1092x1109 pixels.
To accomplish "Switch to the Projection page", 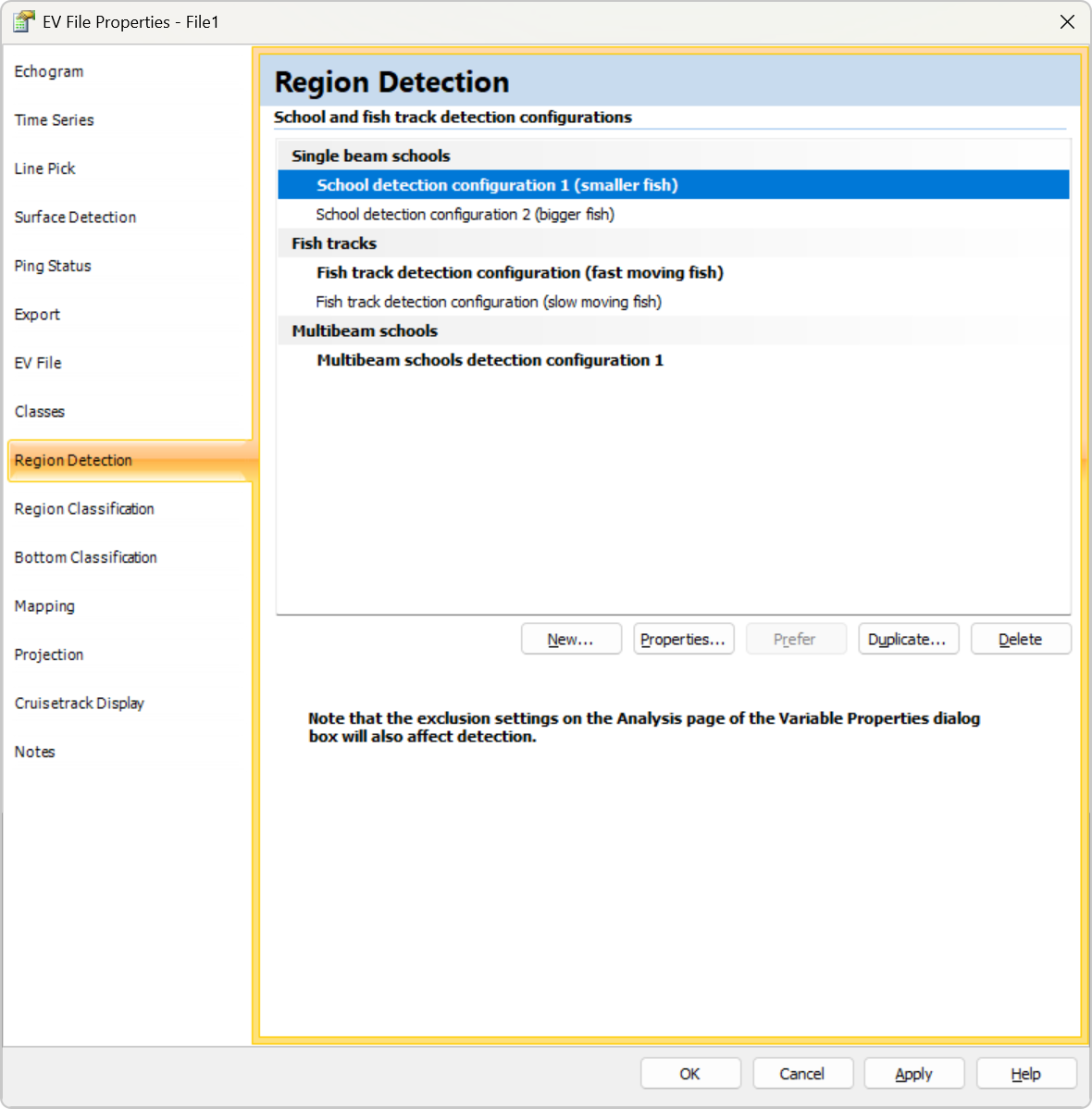I will coord(49,654).
